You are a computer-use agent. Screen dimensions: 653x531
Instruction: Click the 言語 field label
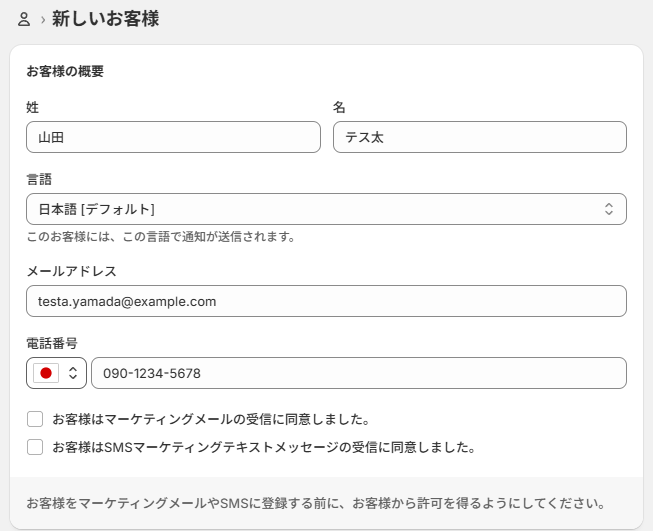pos(39,179)
